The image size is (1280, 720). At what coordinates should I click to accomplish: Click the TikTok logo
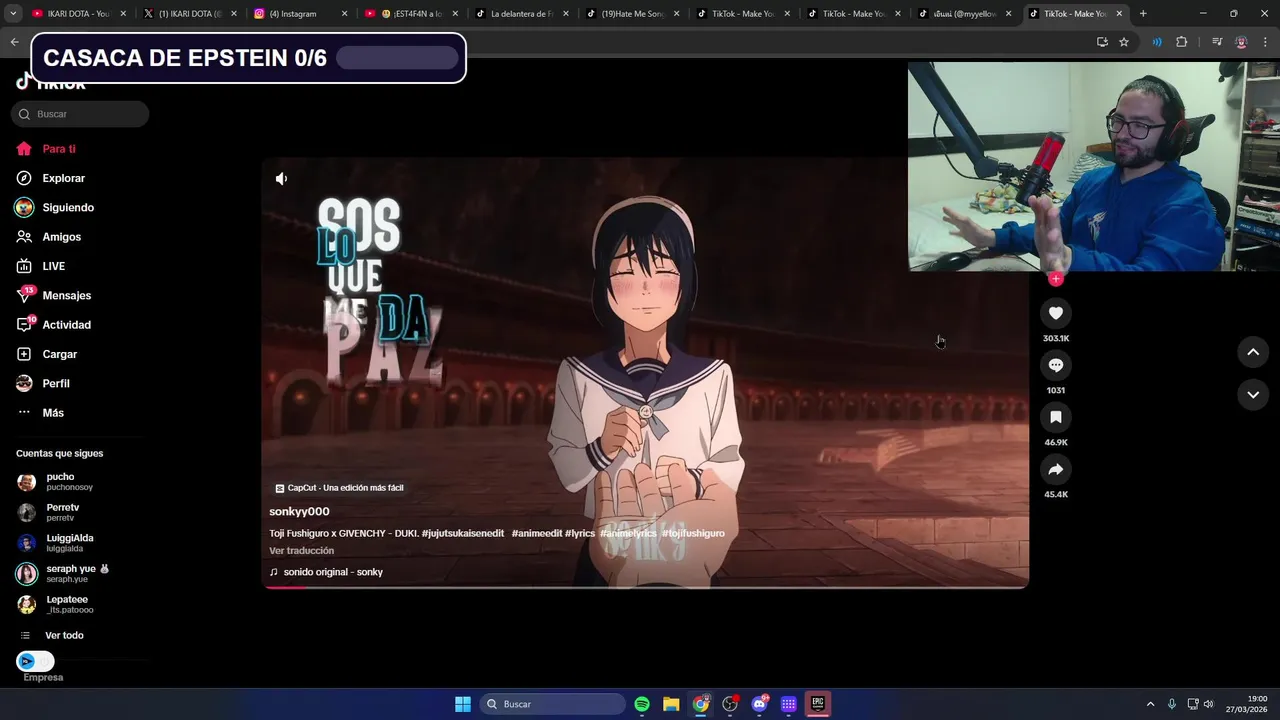coord(51,83)
